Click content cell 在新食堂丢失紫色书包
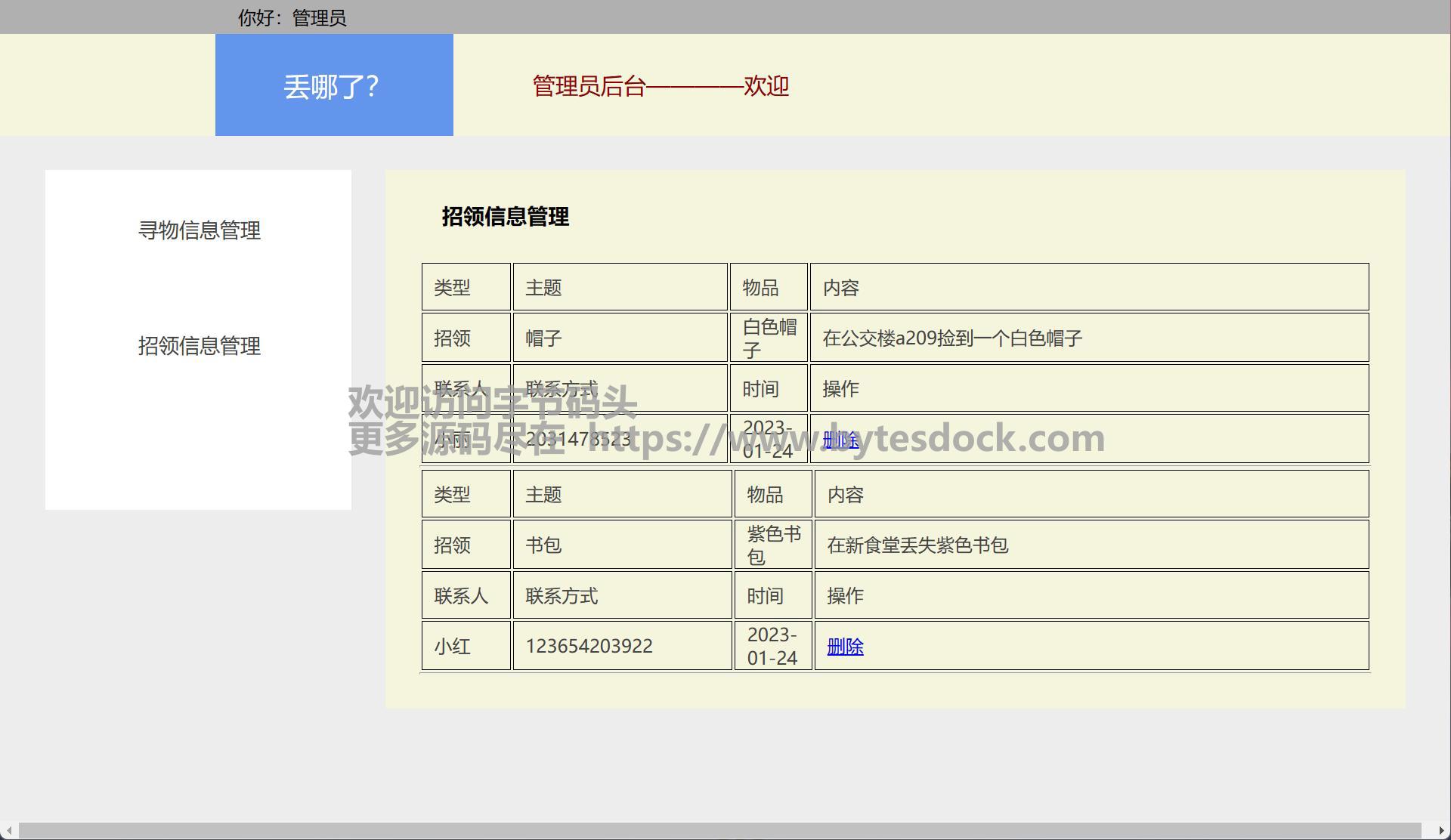The height and width of the screenshot is (840, 1451). tap(917, 545)
